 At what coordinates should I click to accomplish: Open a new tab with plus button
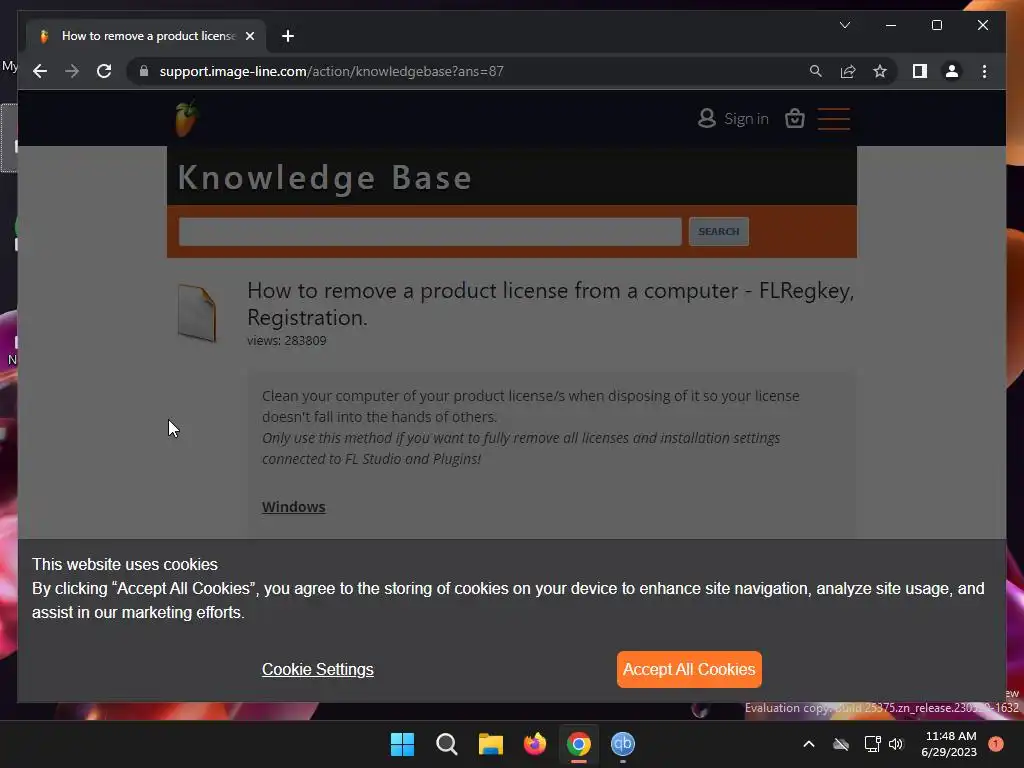(x=288, y=36)
